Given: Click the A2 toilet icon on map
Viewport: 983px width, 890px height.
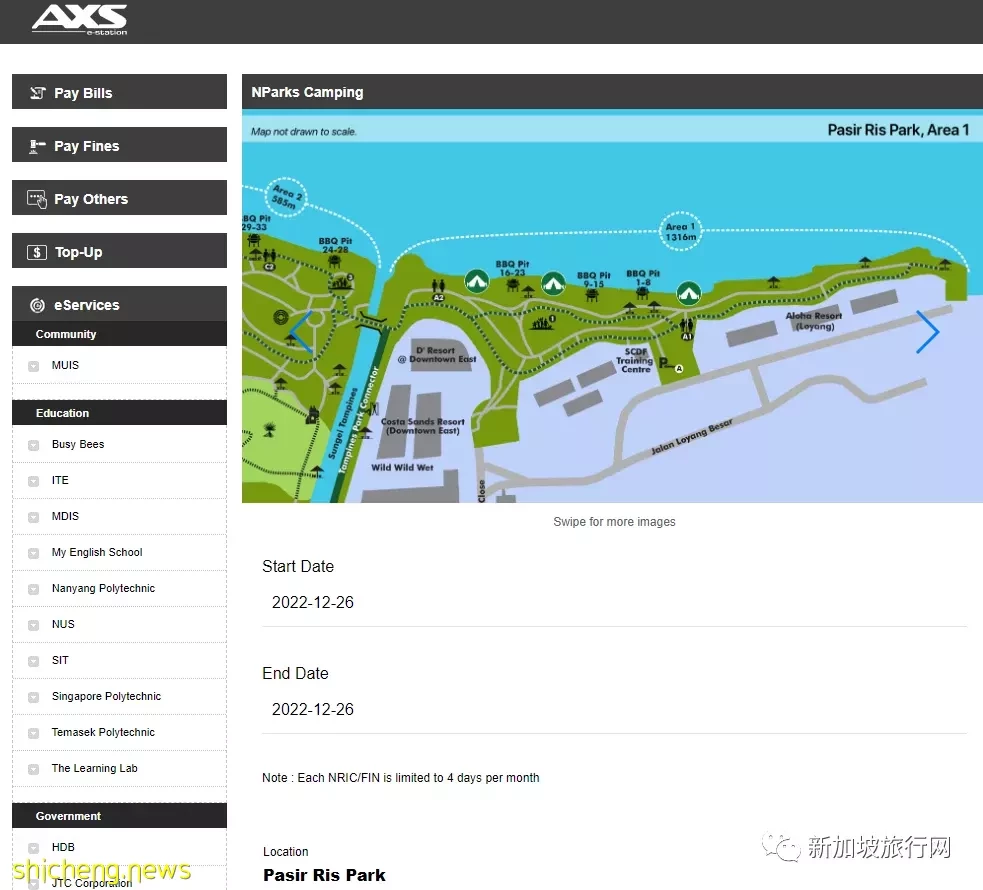Looking at the screenshot, I should click(438, 290).
